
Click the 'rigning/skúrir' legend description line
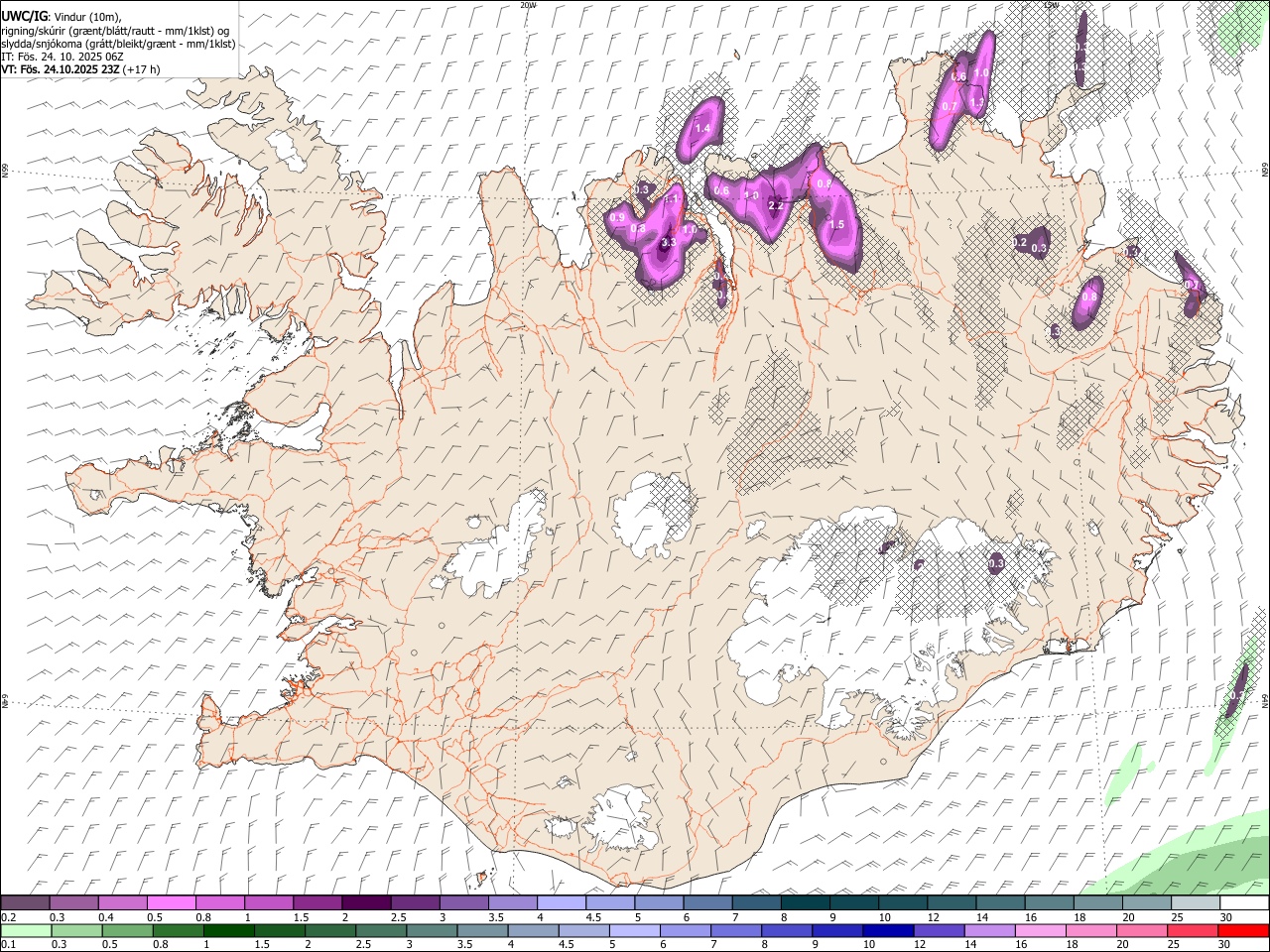point(115,30)
